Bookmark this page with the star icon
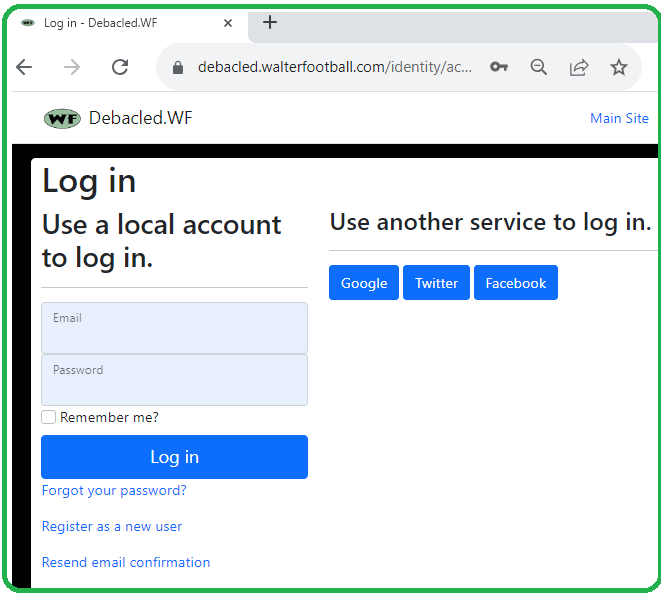Screen dimensions: 667x596 point(619,67)
